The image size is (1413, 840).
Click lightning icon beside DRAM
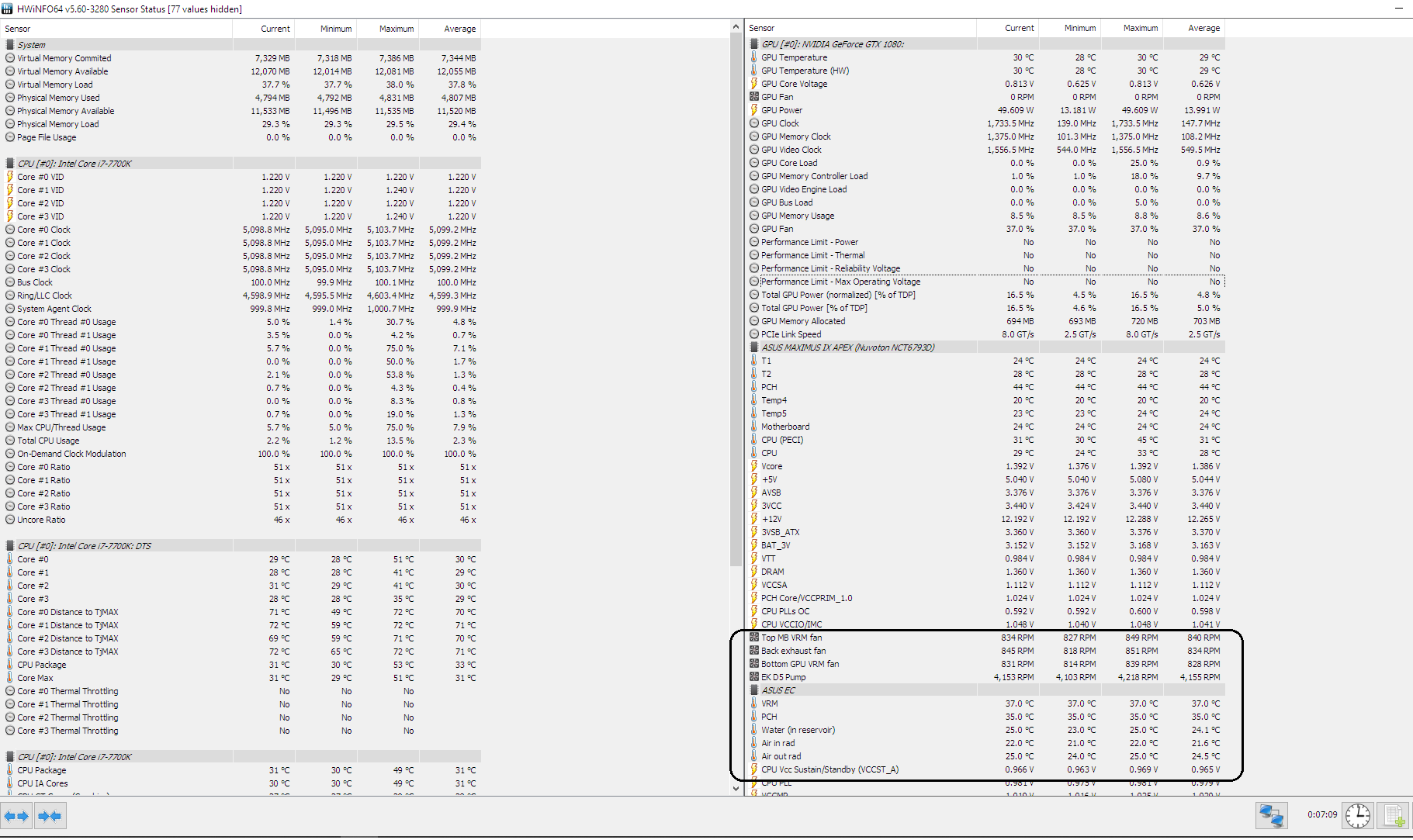pyautogui.click(x=753, y=572)
